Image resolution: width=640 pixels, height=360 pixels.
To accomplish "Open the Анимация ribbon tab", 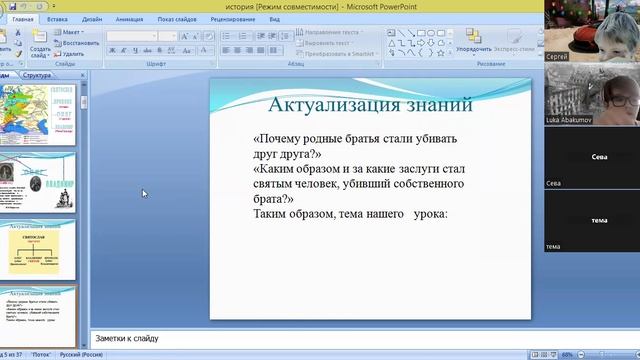I will tap(129, 19).
